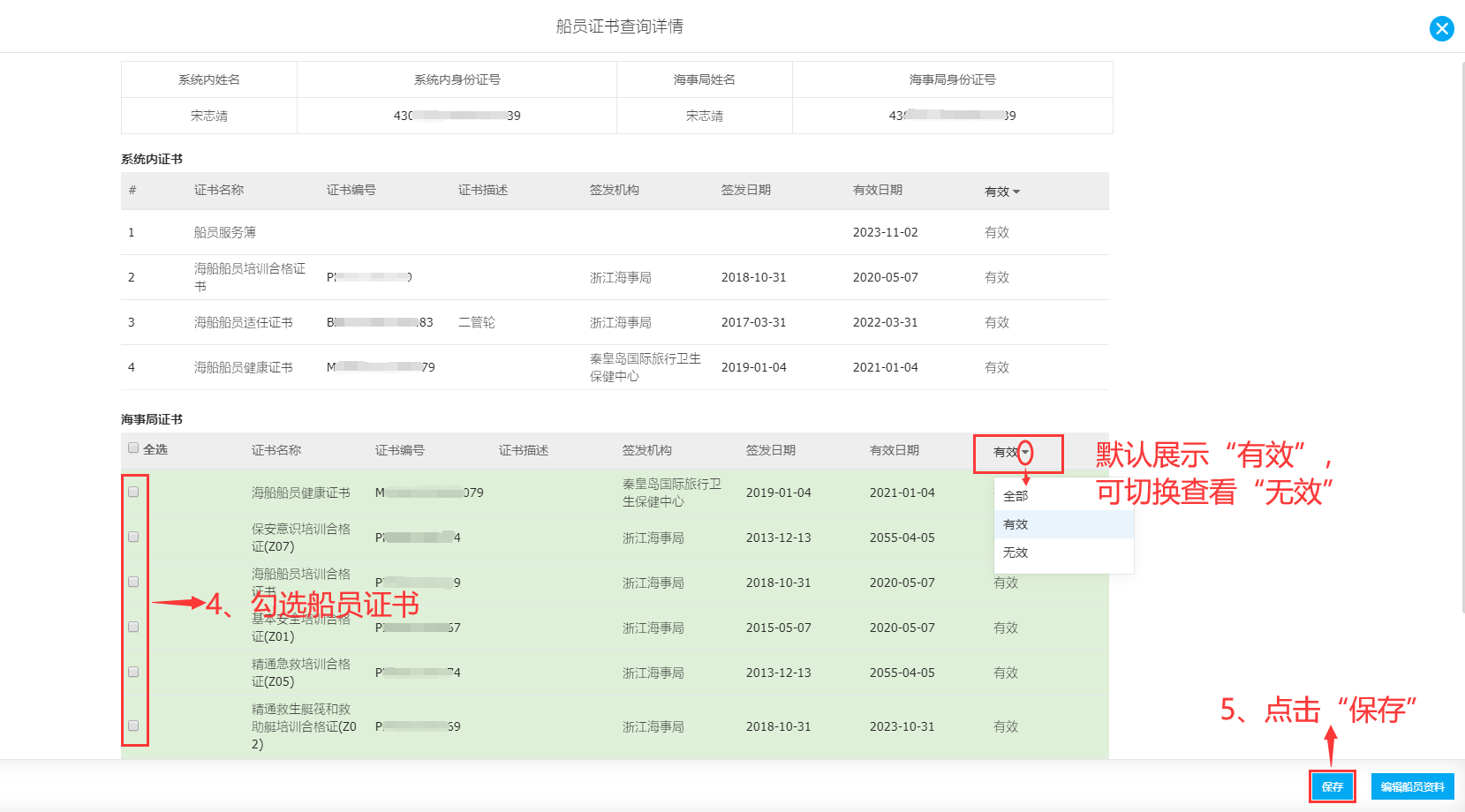Click the validity date 2055-04-05 in Z07 row

[902, 538]
